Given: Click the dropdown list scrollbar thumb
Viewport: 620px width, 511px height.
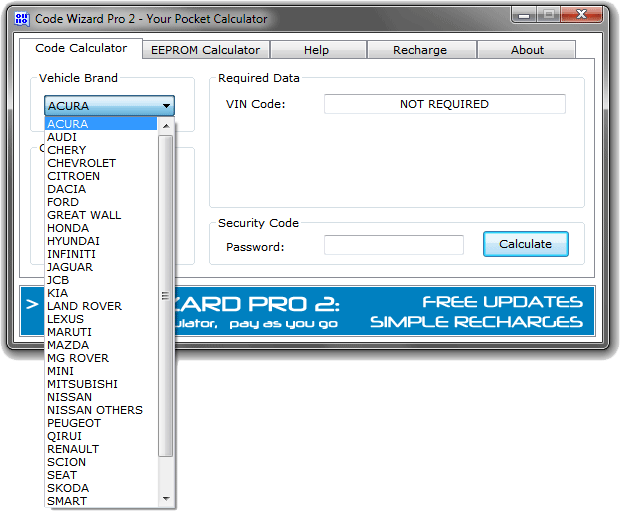Looking at the screenshot, I should point(166,296).
